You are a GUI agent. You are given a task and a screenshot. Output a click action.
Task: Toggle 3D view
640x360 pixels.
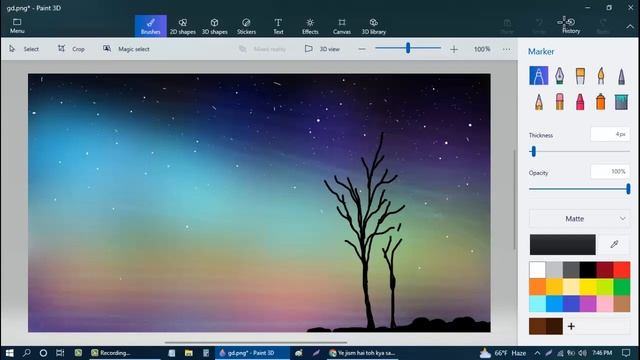[x=322, y=49]
